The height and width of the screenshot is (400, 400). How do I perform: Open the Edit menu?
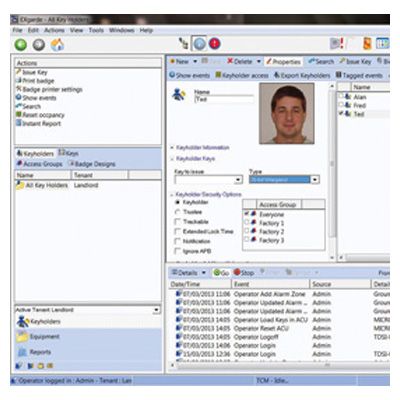[x=33, y=30]
